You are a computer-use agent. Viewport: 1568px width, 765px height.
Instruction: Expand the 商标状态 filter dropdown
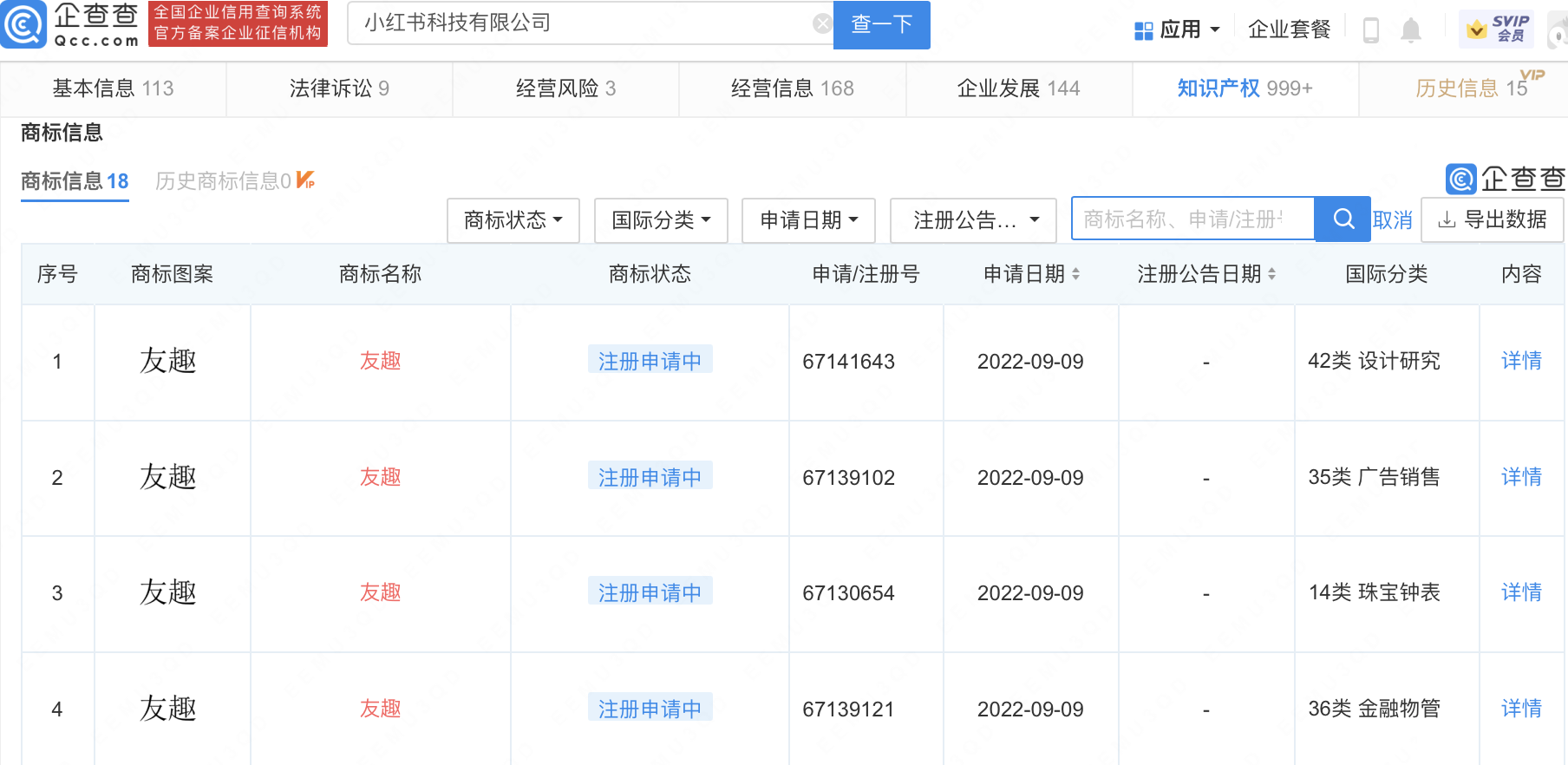[513, 220]
